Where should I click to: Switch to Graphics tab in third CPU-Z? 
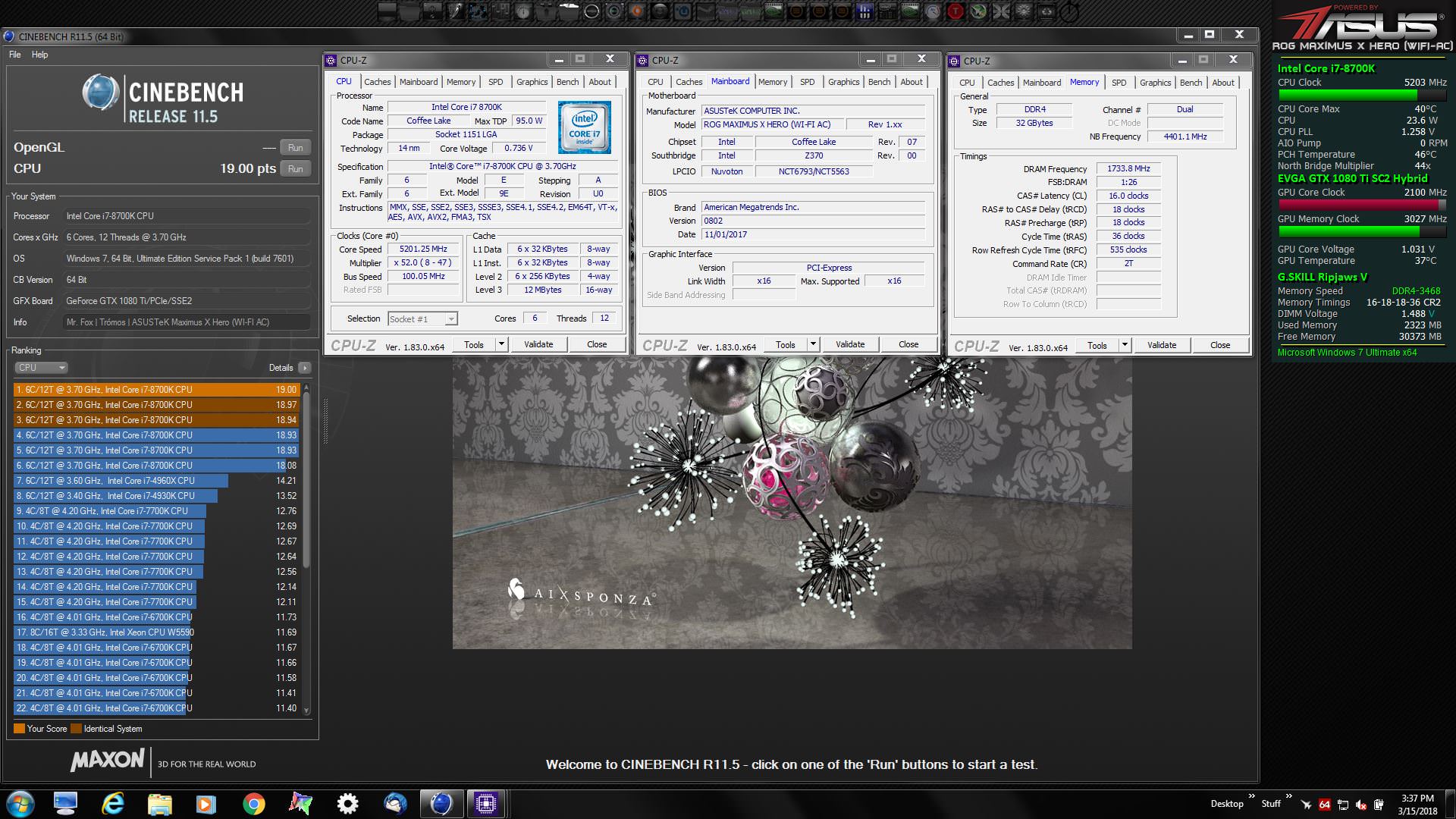coord(1155,83)
